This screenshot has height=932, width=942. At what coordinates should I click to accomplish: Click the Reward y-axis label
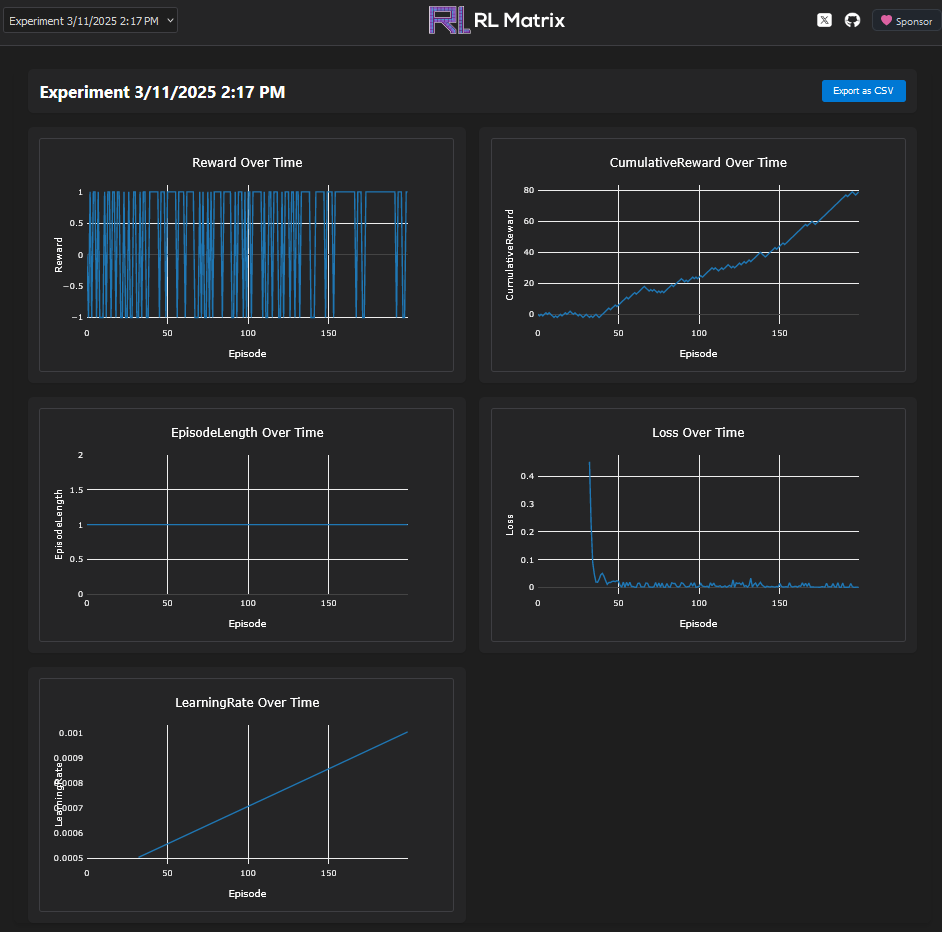click(56, 253)
